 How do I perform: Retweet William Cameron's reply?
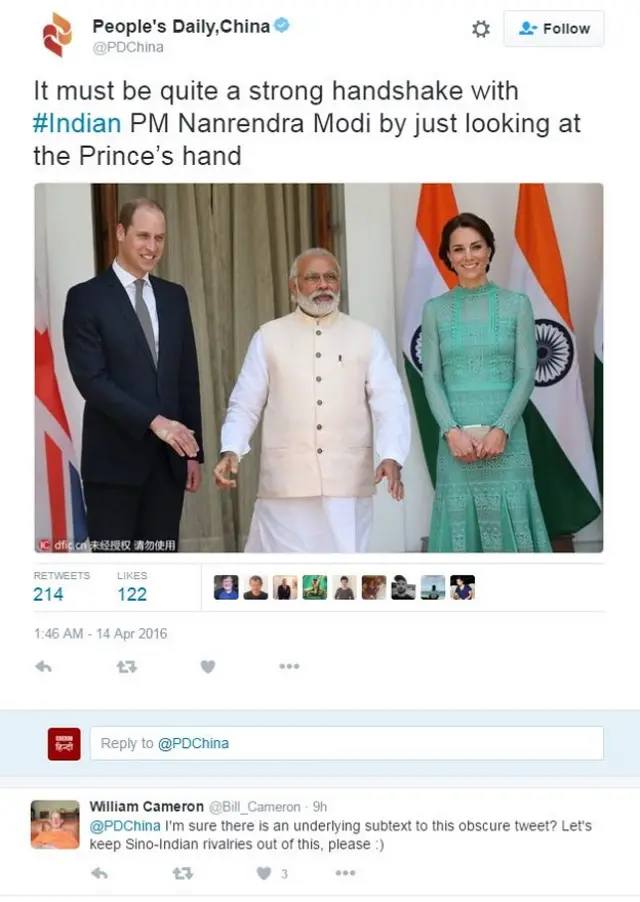tap(183, 873)
